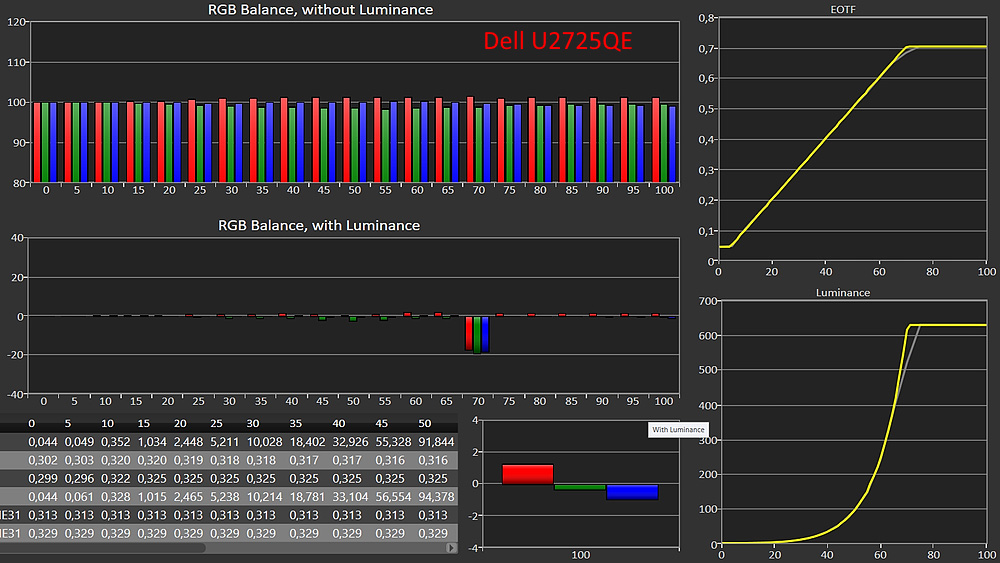Pick the "10,214" table cell
This screenshot has height=563, width=1000.
point(264,497)
